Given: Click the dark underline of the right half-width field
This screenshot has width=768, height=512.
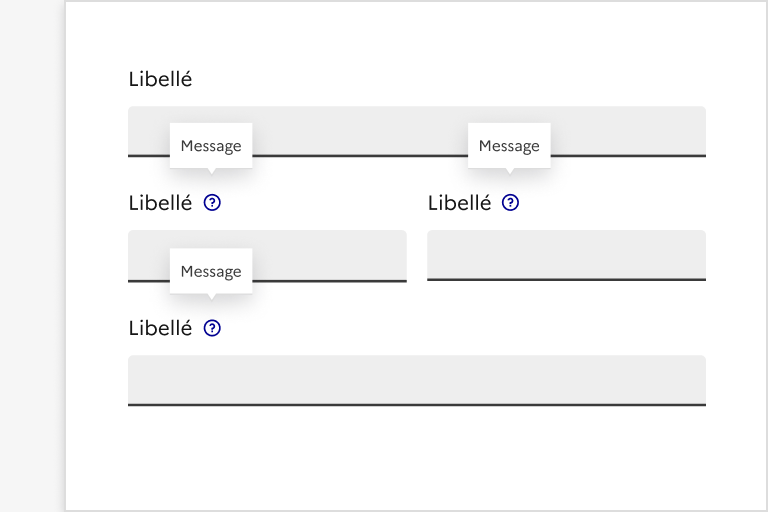Looking at the screenshot, I should coord(566,280).
